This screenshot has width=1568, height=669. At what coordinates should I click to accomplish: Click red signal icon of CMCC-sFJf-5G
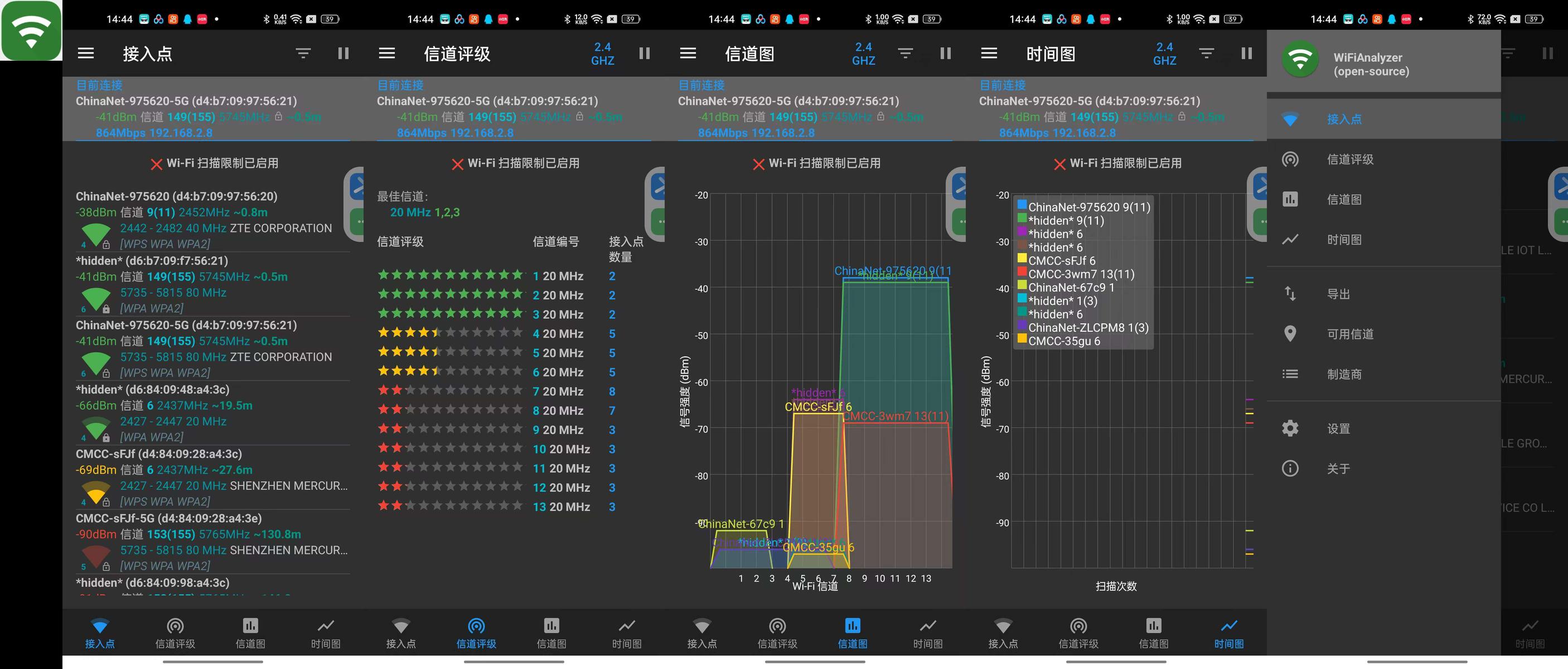click(x=95, y=556)
